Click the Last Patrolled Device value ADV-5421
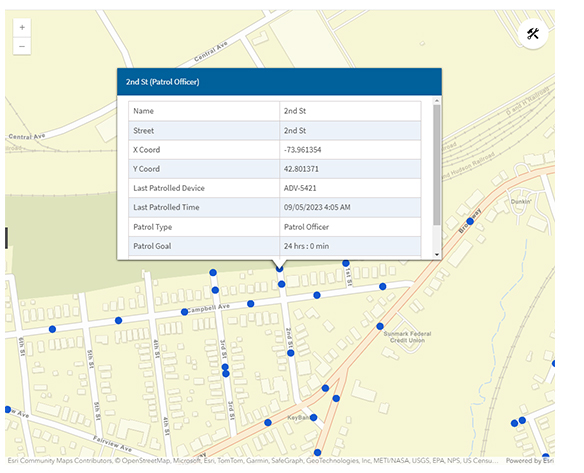The height and width of the screenshot is (473, 584). coord(300,188)
